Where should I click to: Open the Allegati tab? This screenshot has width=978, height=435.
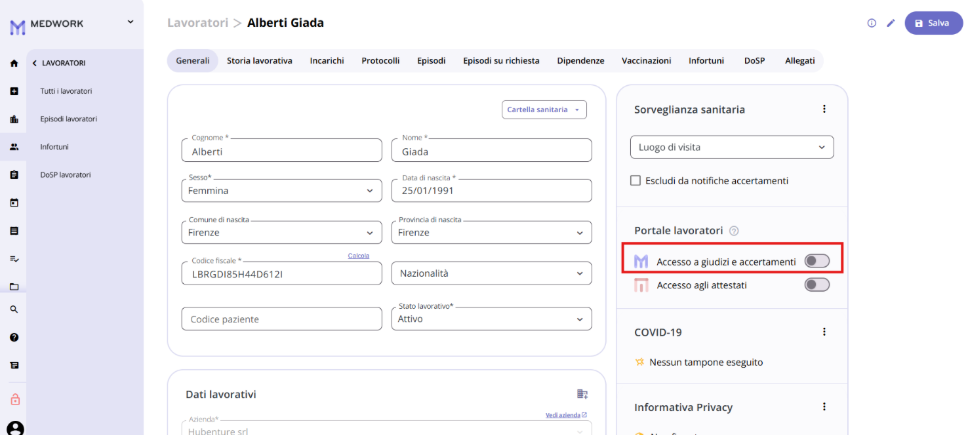click(x=800, y=61)
